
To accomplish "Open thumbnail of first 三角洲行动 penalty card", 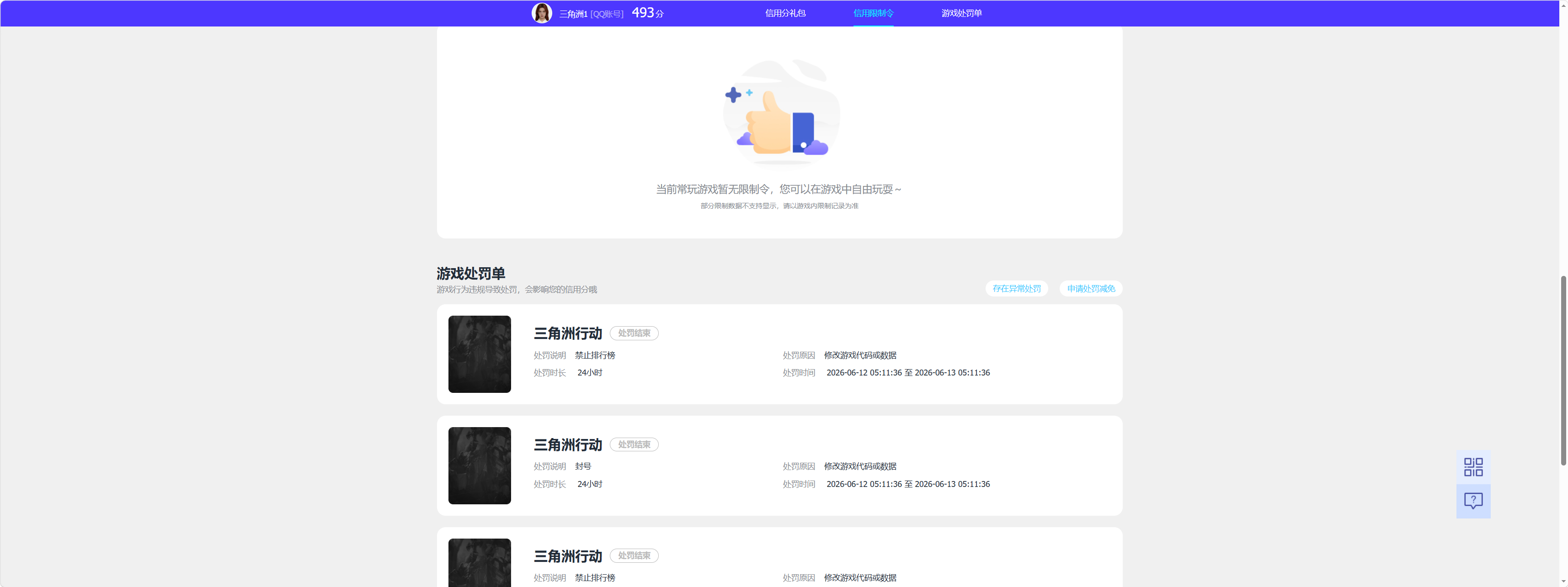I will tap(480, 354).
